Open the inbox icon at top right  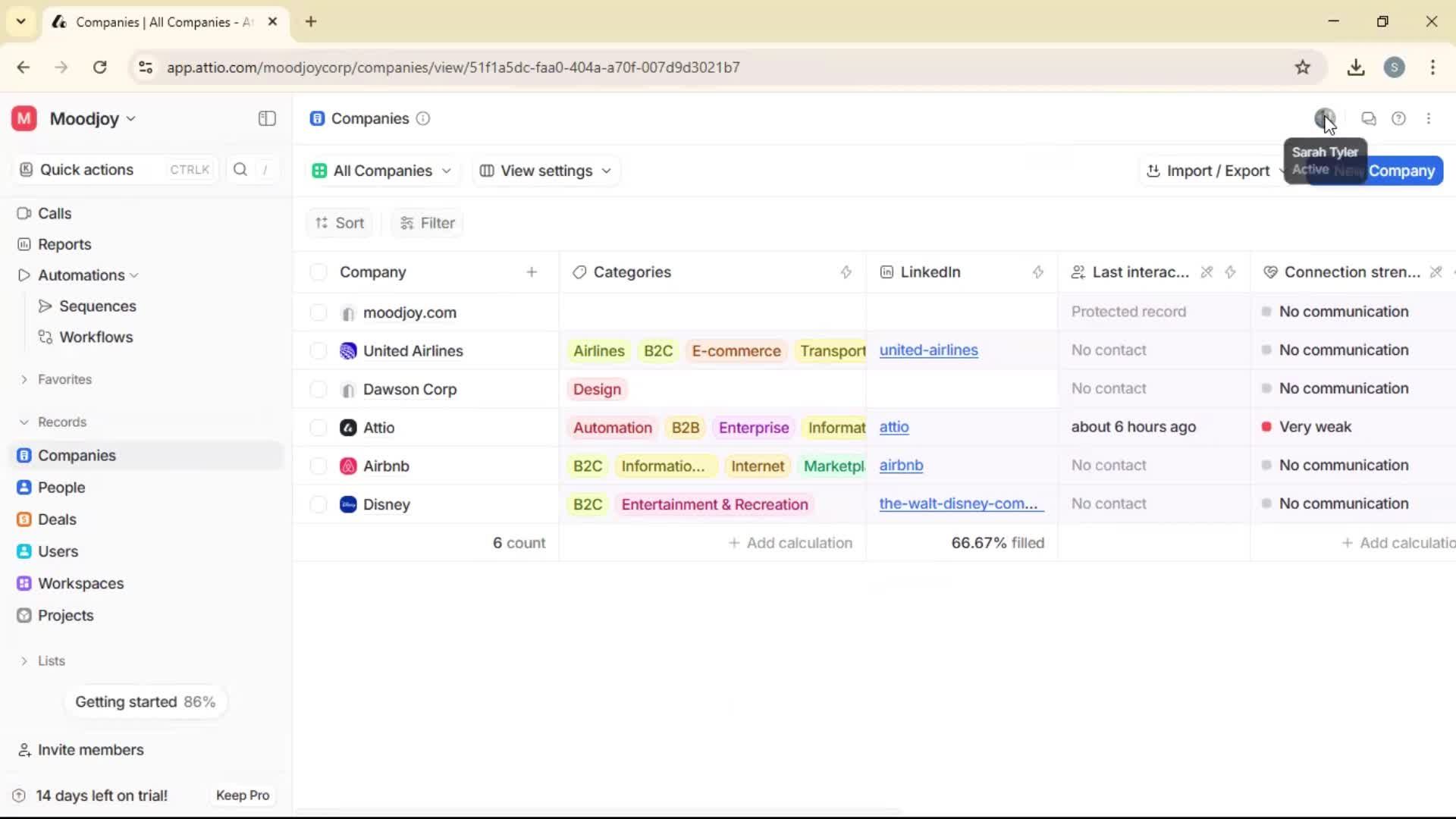tap(1369, 118)
